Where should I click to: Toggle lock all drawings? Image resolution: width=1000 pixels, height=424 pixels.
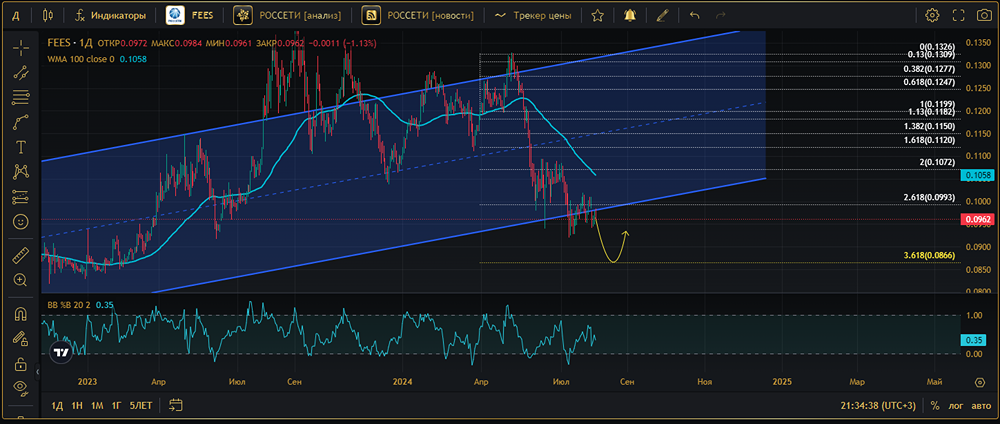click(21, 363)
